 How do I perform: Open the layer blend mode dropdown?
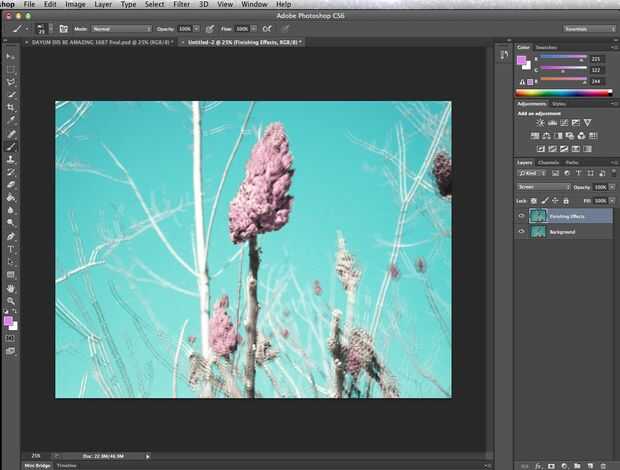tap(543, 187)
